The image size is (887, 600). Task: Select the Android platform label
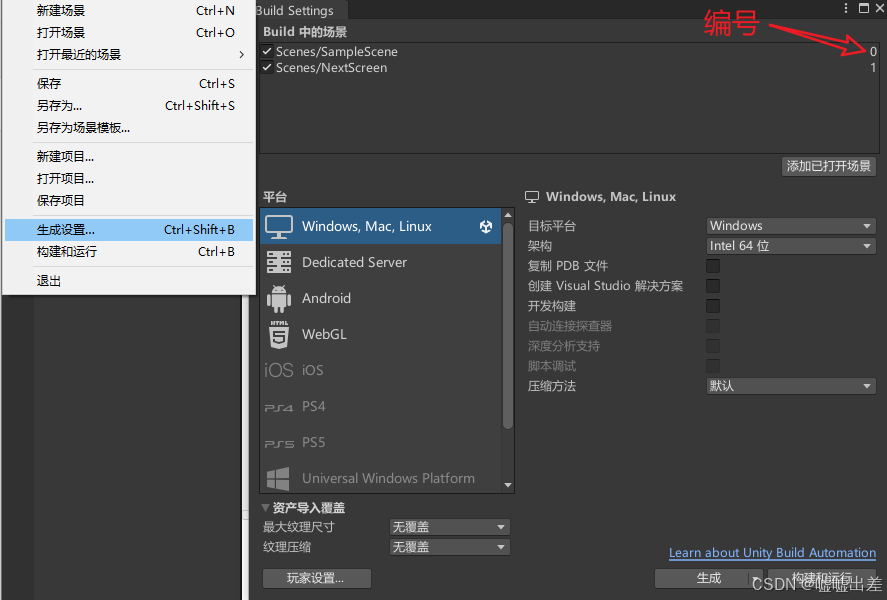(326, 298)
